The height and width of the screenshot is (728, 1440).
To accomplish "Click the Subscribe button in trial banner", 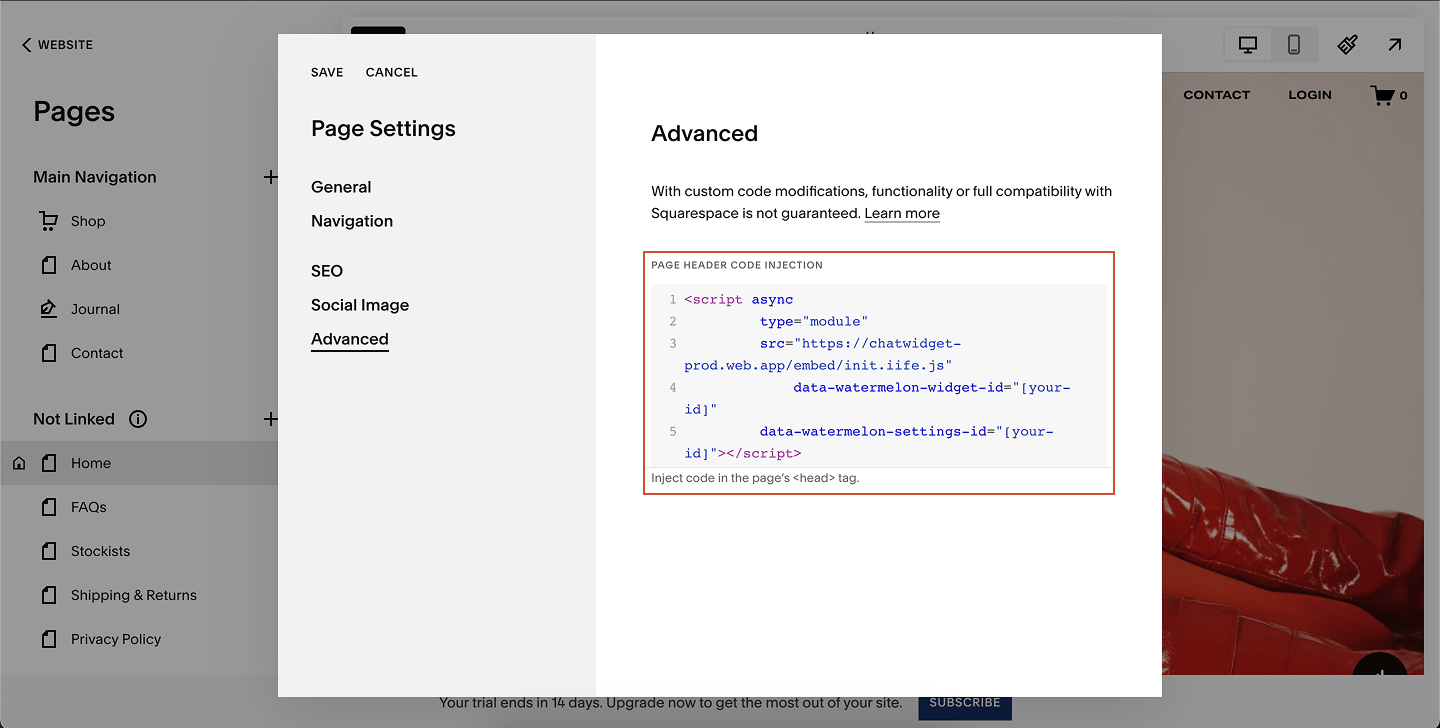I will pyautogui.click(x=965, y=703).
